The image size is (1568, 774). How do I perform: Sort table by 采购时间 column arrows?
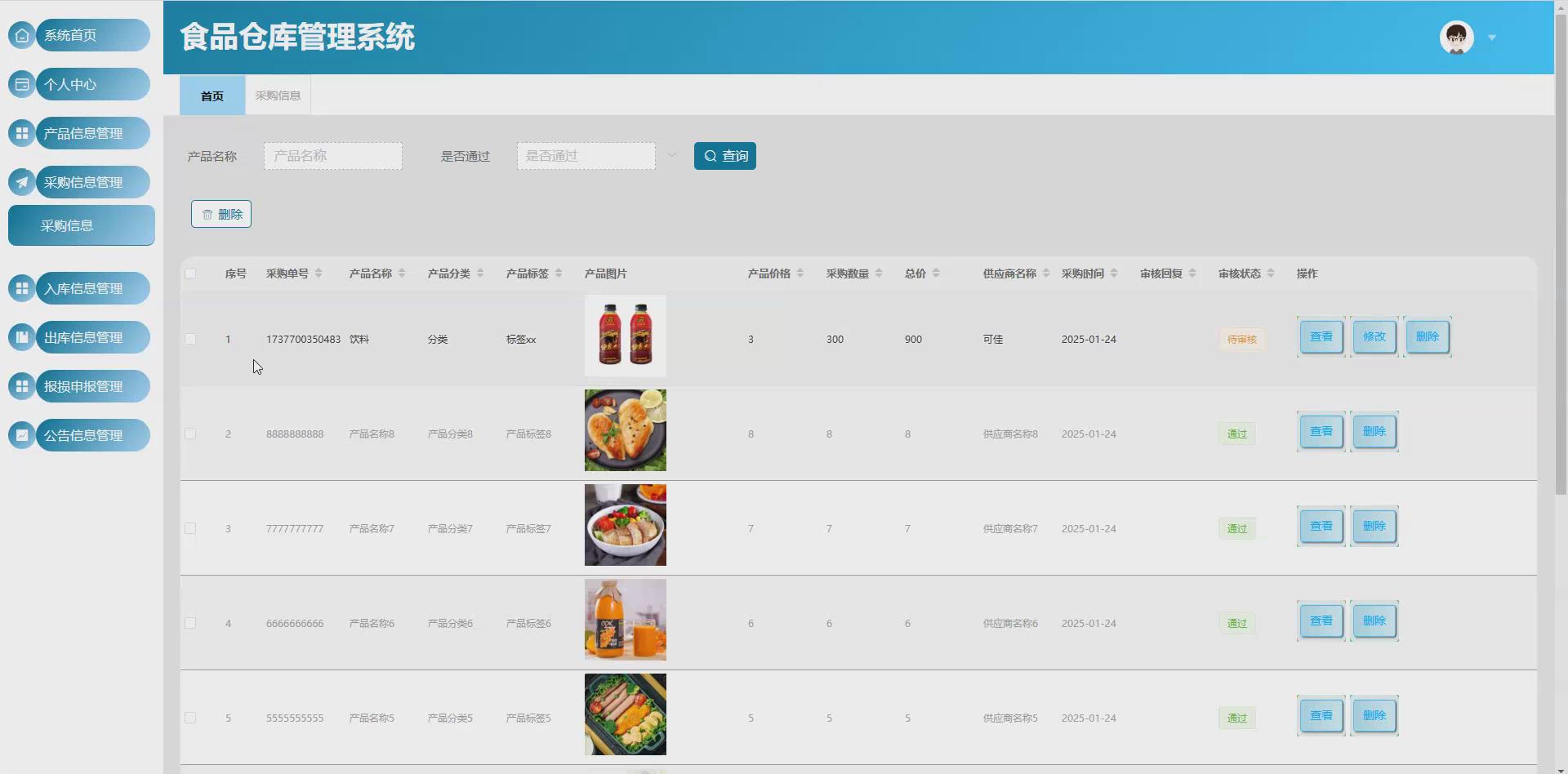[x=1114, y=274]
